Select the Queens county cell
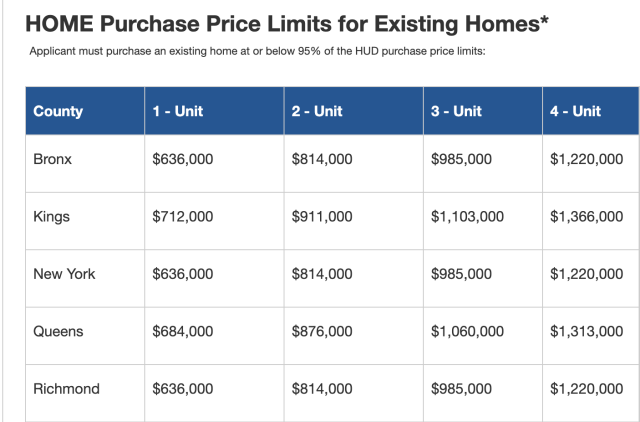Image resolution: width=640 pixels, height=422 pixels. [58, 331]
